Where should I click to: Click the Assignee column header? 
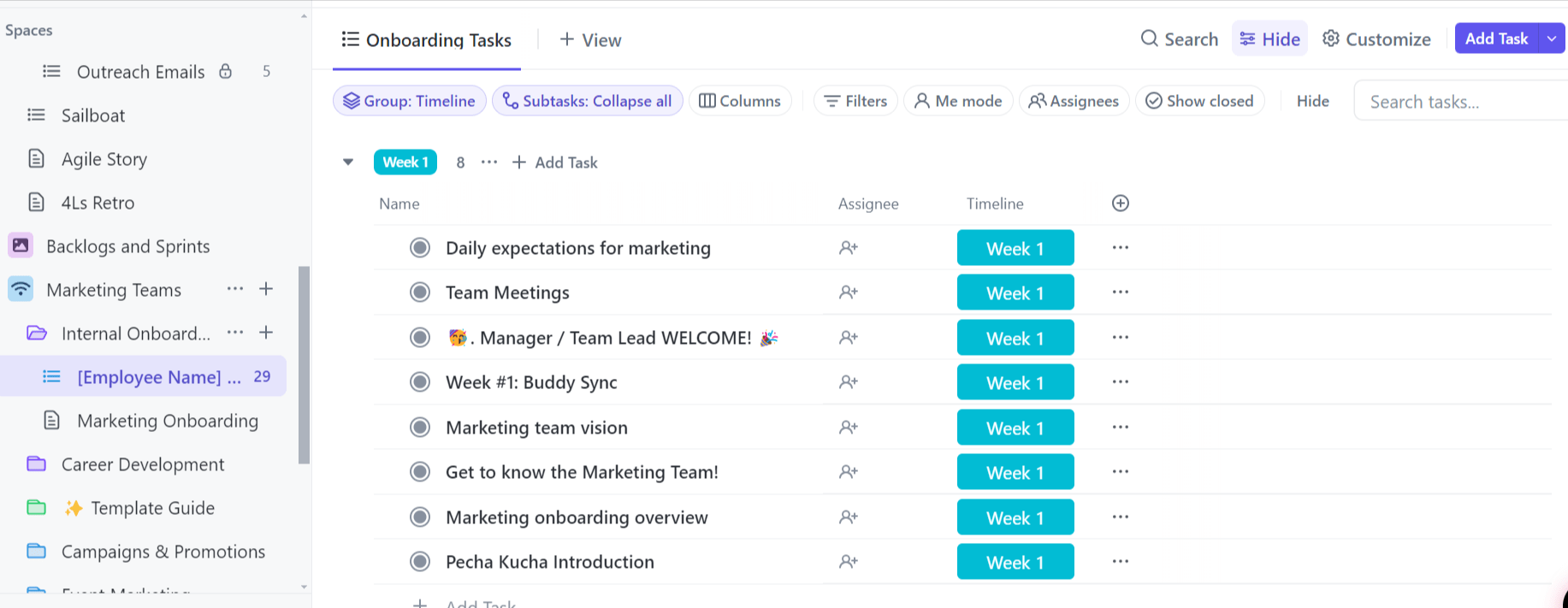[x=868, y=204]
